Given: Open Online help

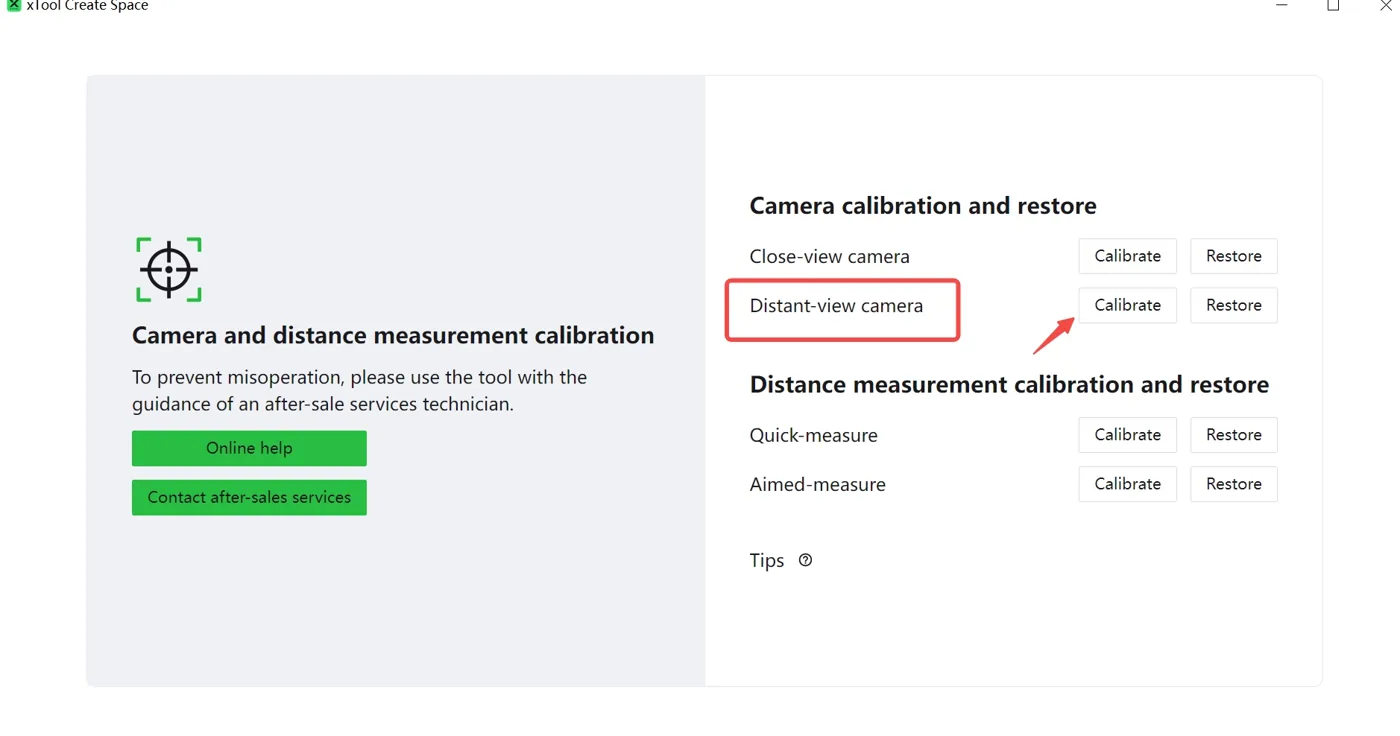Looking at the screenshot, I should [x=249, y=448].
